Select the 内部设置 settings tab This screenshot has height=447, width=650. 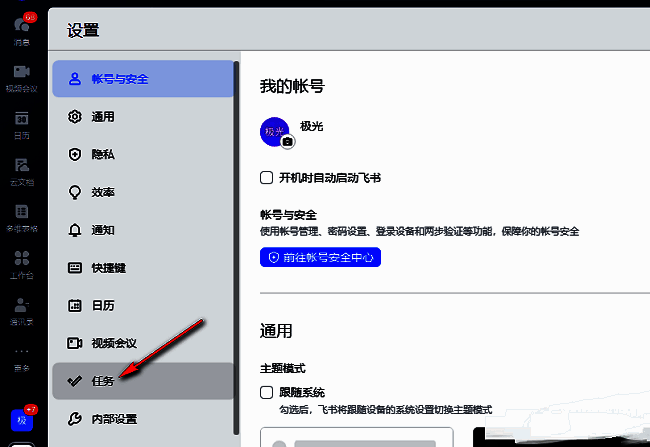tap(143, 419)
